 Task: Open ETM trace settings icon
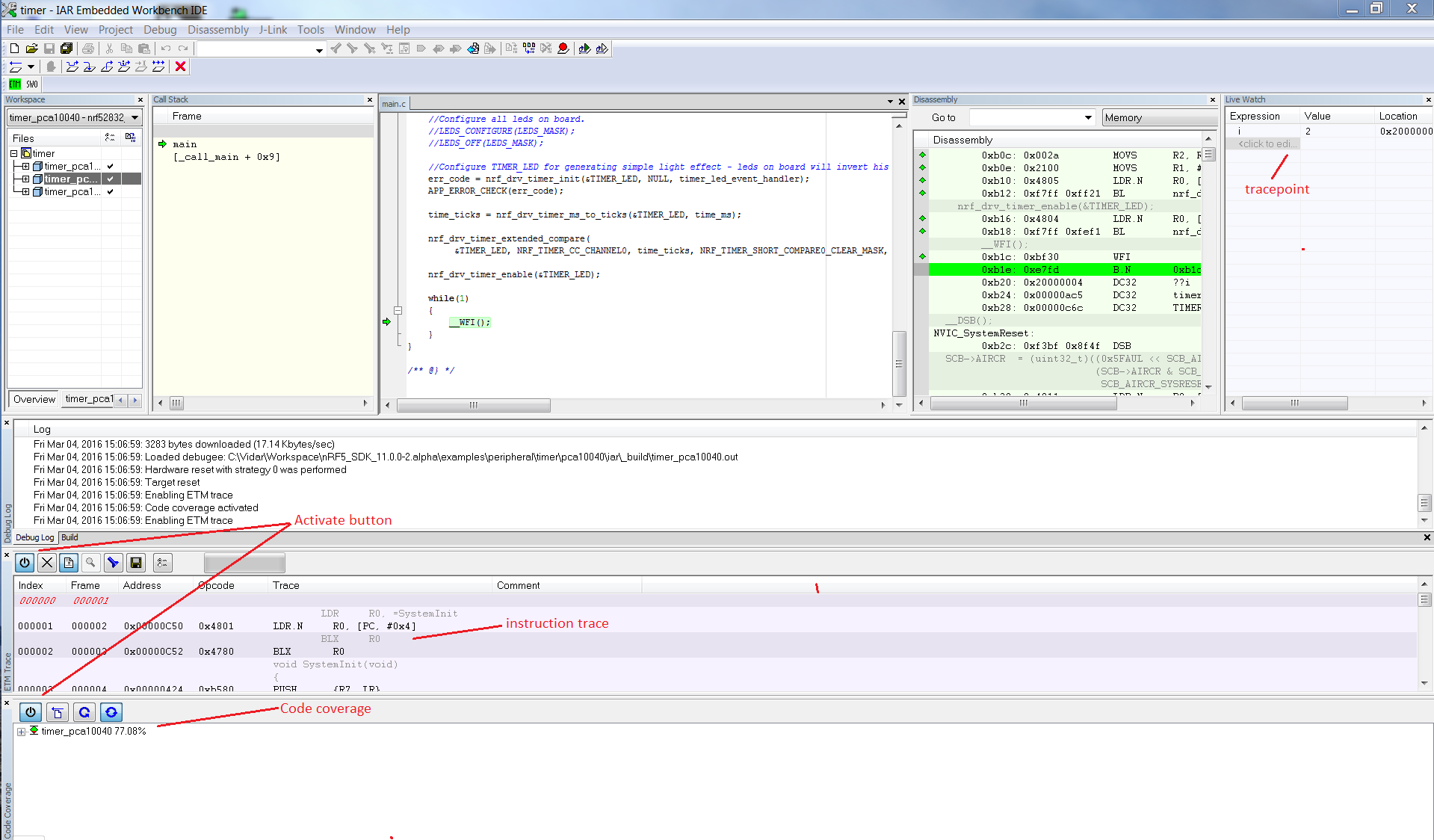pos(162,563)
